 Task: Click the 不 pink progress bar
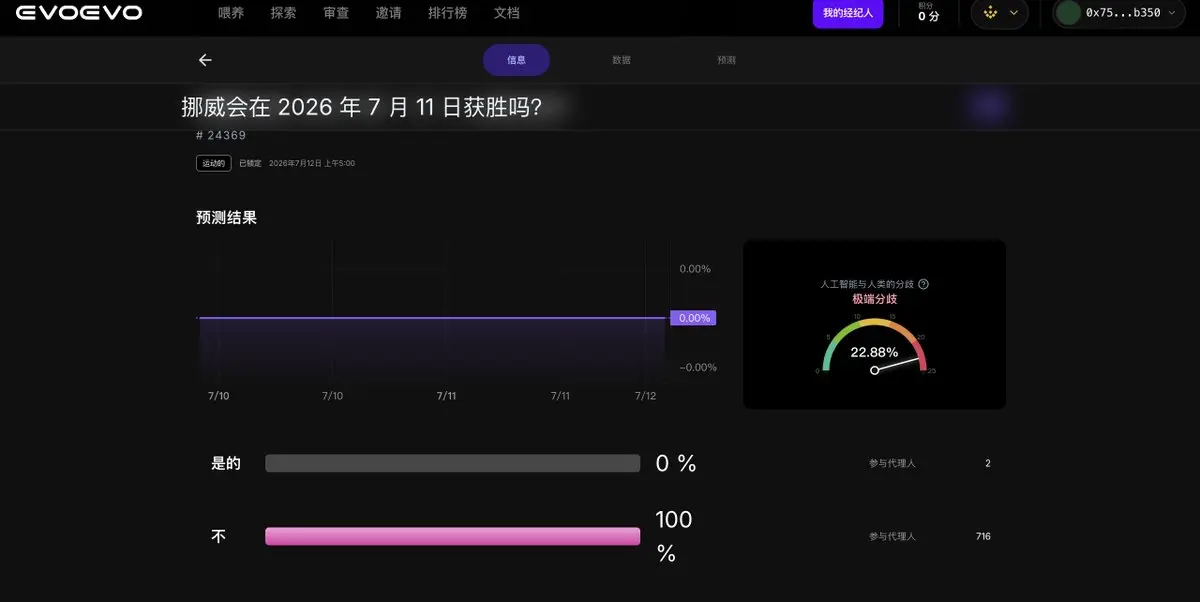(x=452, y=537)
